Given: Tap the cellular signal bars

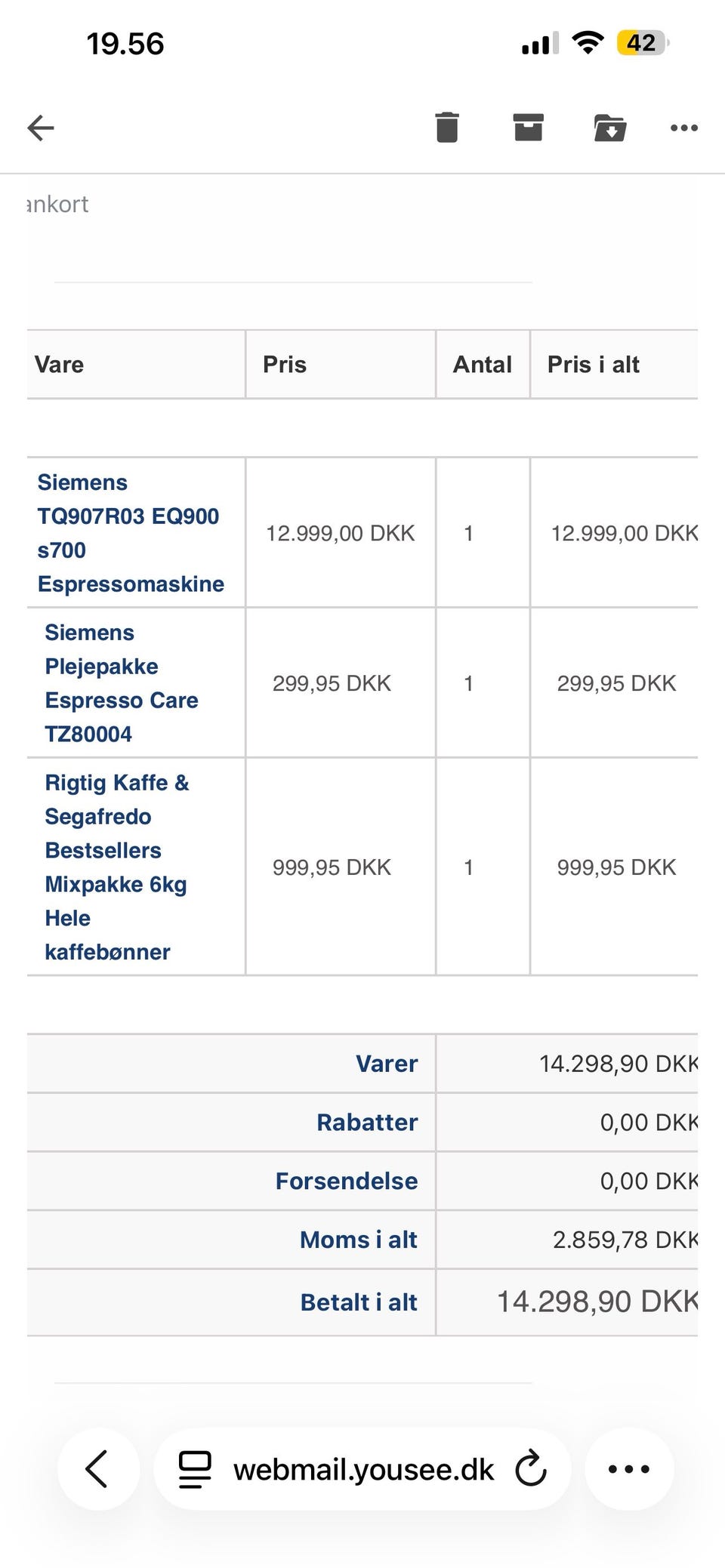Looking at the screenshot, I should pos(539,44).
